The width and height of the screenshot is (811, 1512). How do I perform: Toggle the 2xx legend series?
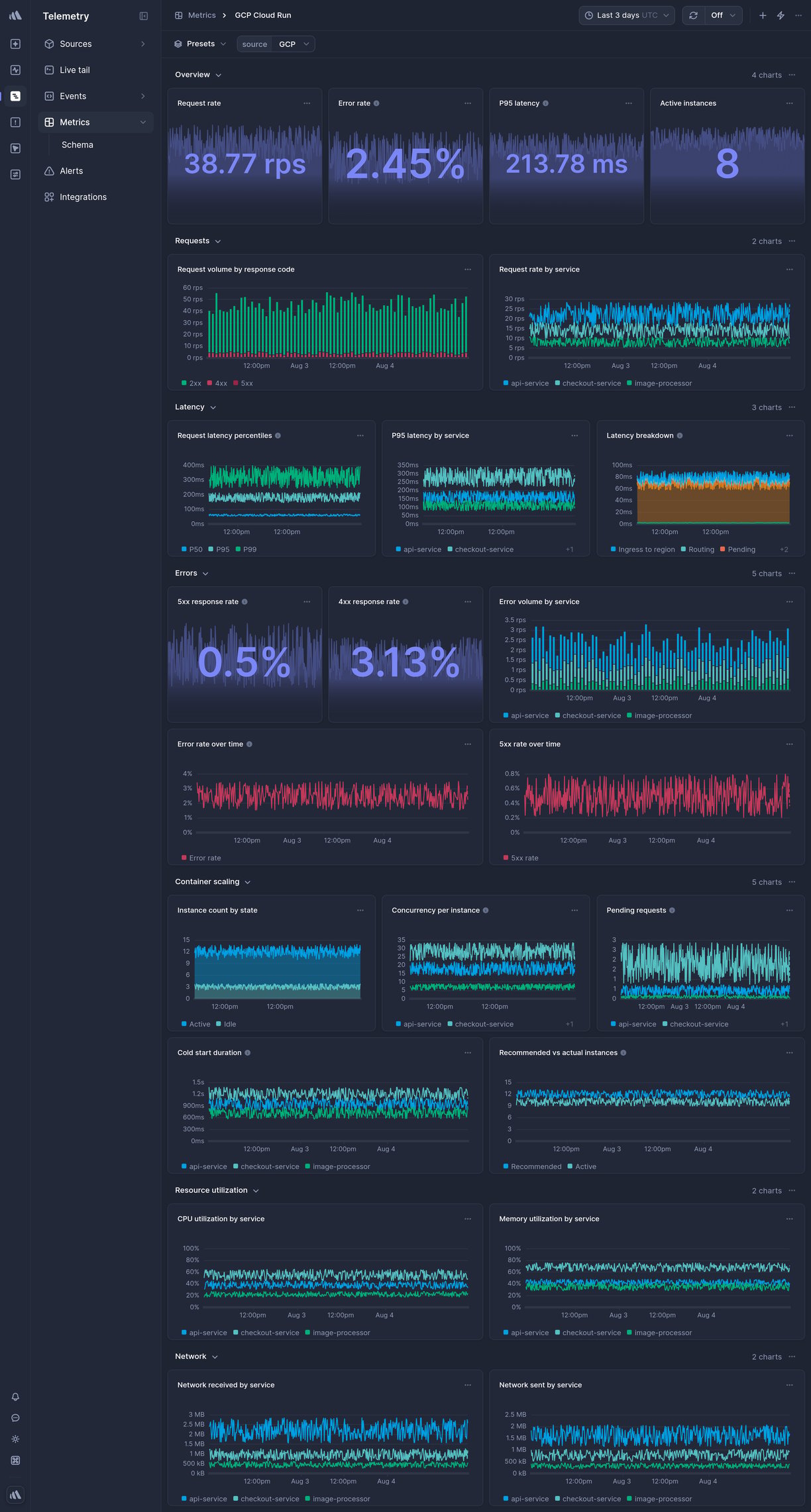coord(191,383)
